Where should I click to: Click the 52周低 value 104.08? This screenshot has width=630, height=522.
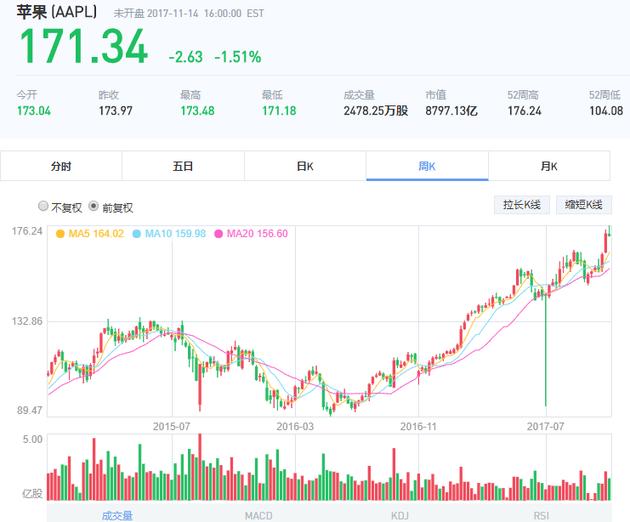click(x=606, y=111)
